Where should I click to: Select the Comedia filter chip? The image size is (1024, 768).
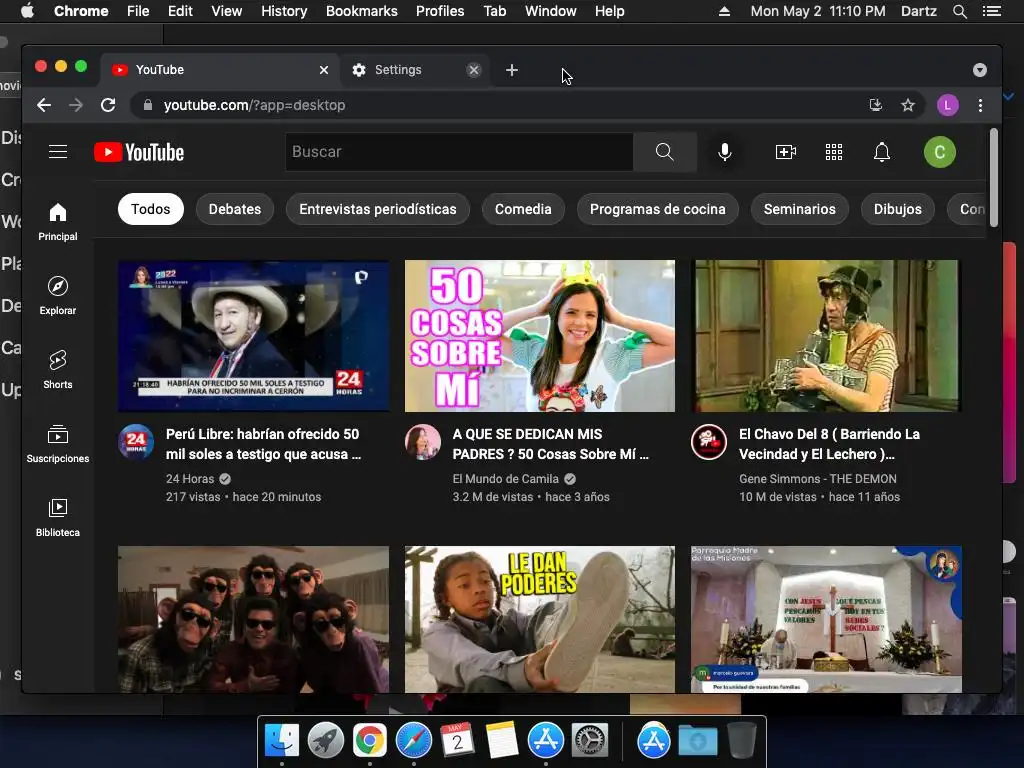point(523,209)
